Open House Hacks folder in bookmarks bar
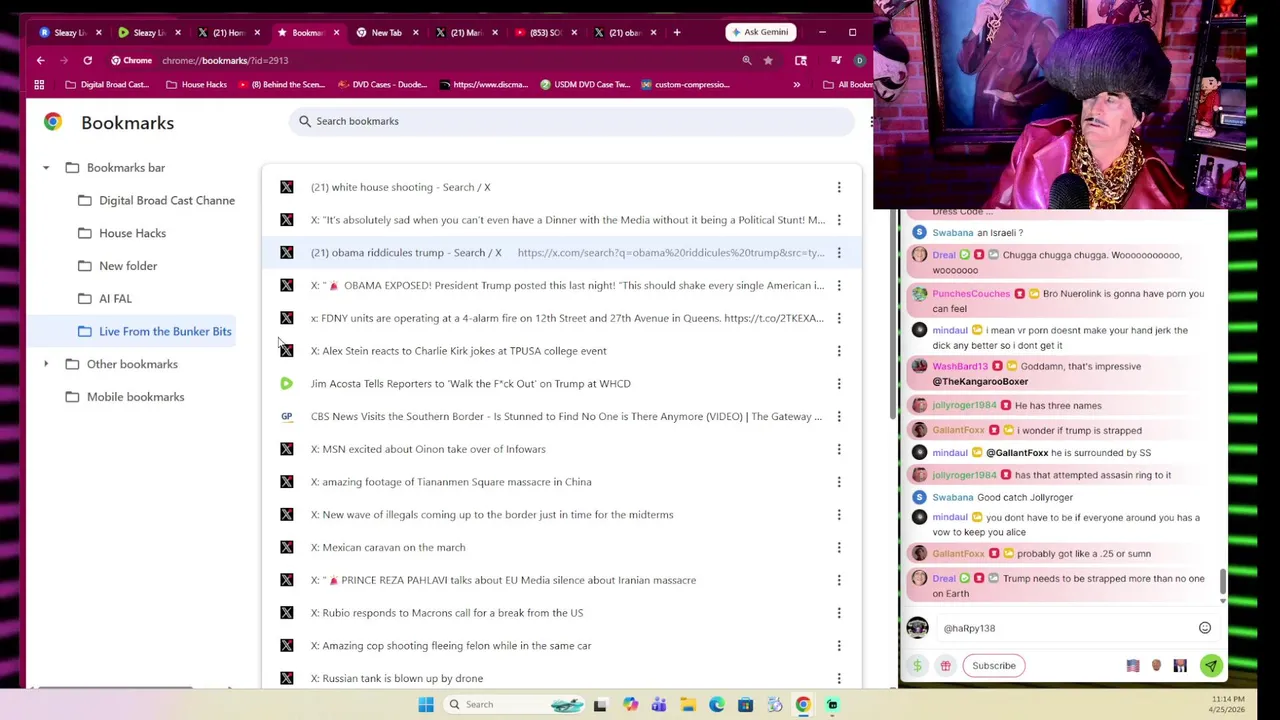The width and height of the screenshot is (1280, 720). pos(196,85)
